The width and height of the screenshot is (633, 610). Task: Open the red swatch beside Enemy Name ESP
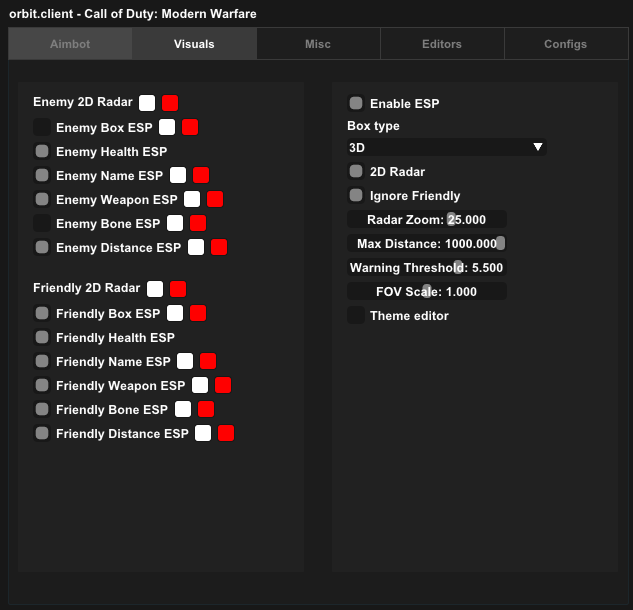coord(201,176)
